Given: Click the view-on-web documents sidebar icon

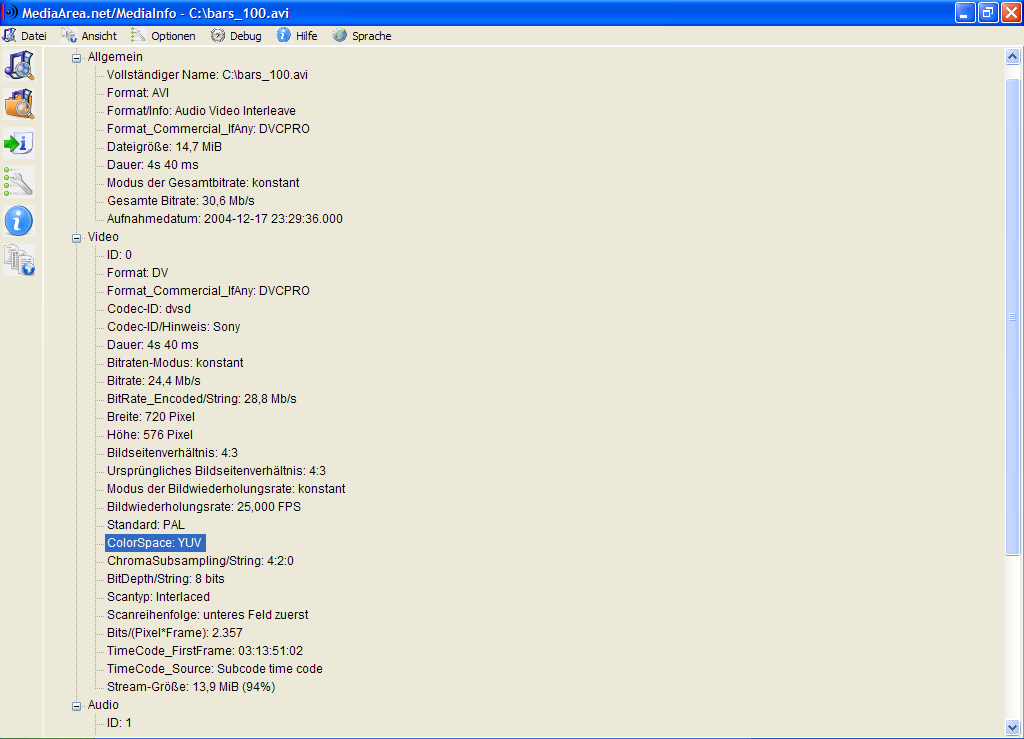Looking at the screenshot, I should [19, 260].
